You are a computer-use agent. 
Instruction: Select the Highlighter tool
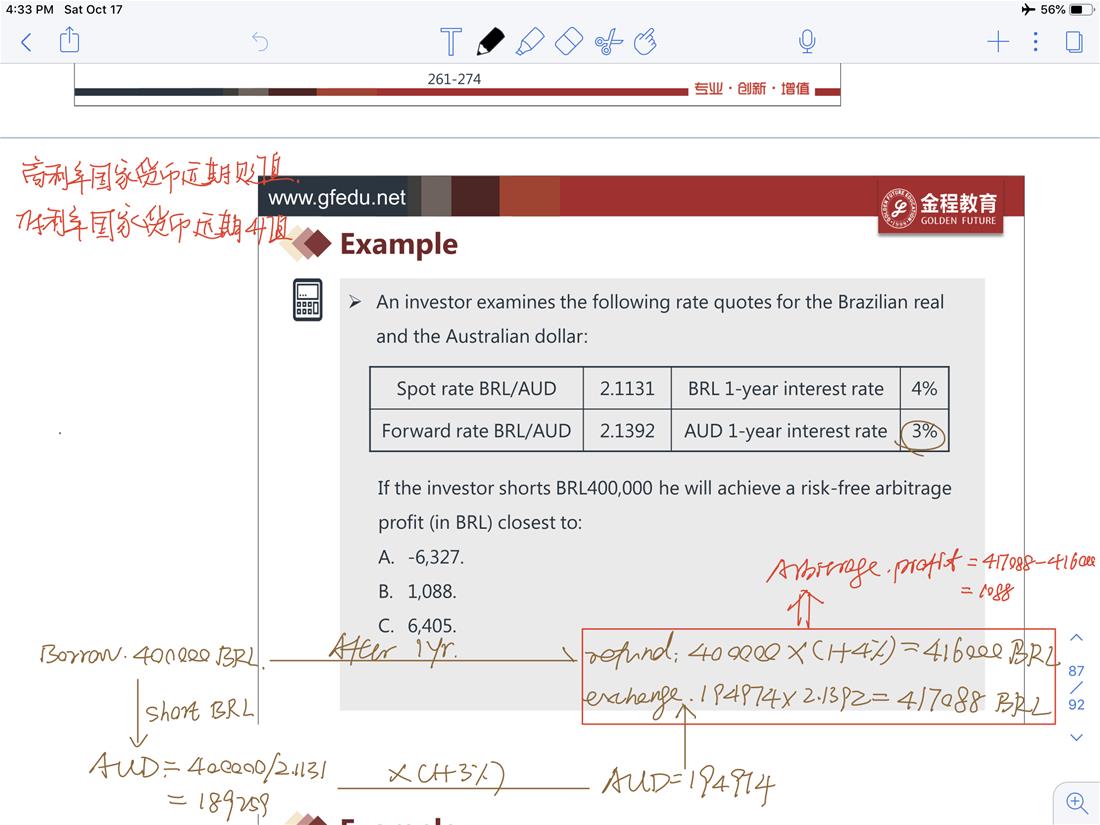tap(530, 41)
